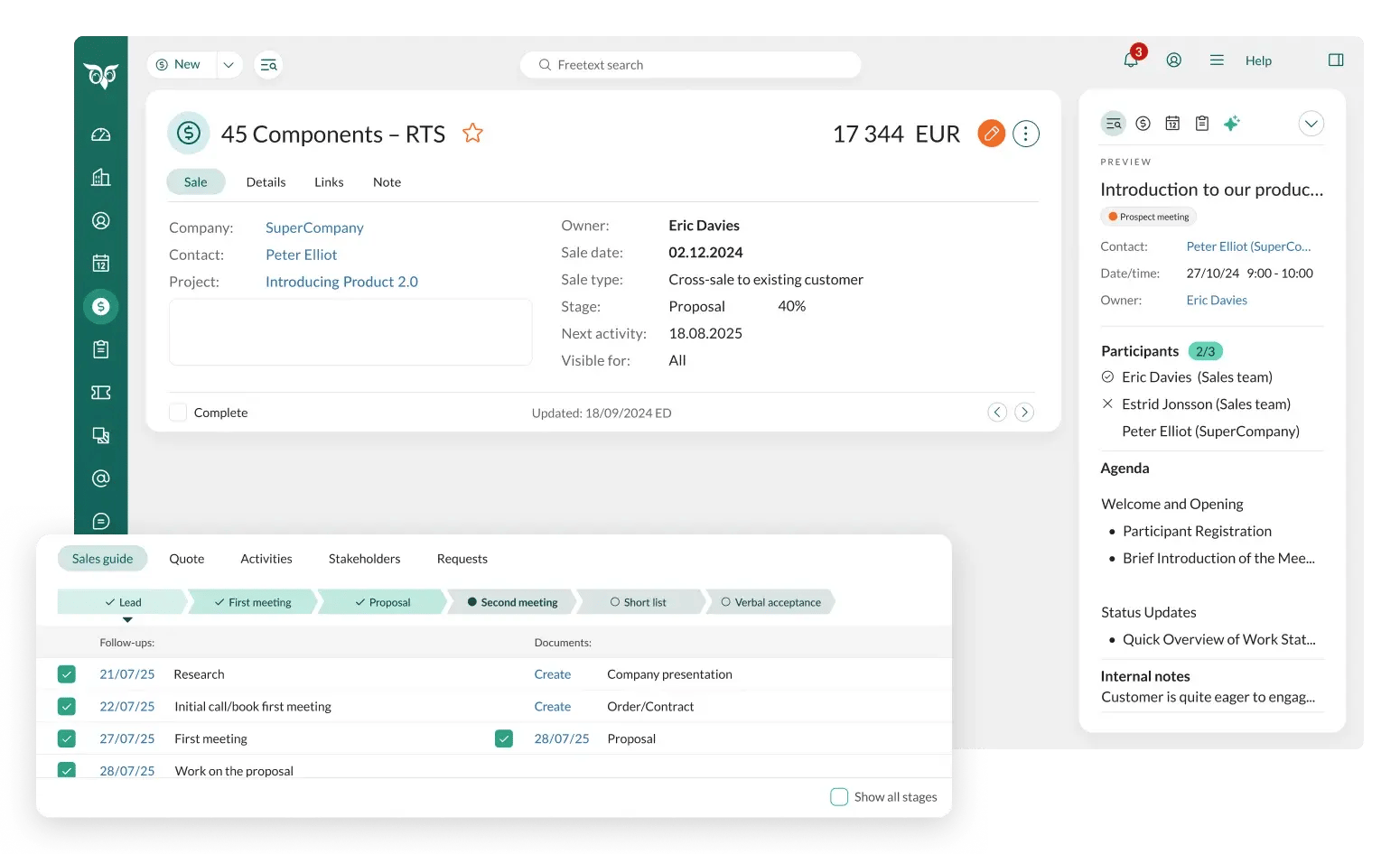Open the contacts person icon in sidebar
This screenshot has width=1400, height=854.
[101, 220]
